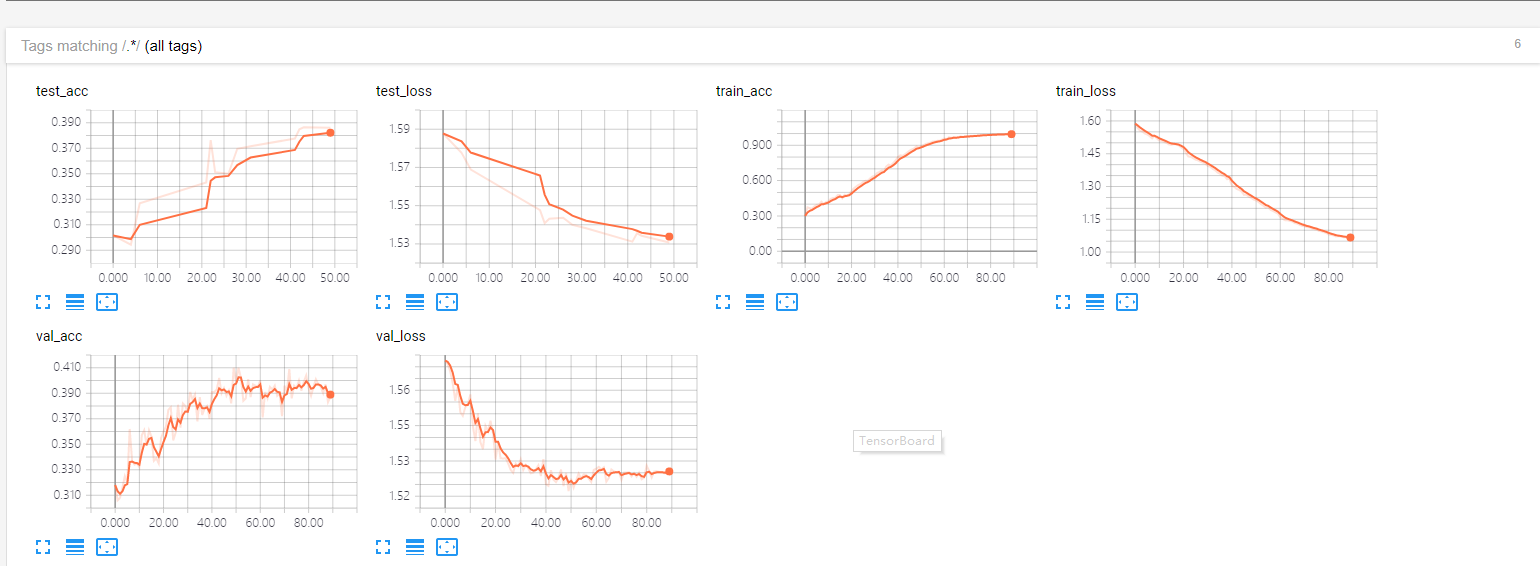Viewport: 1540px width, 566px height.
Task: Click the test_acc chart title
Action: (x=62, y=91)
